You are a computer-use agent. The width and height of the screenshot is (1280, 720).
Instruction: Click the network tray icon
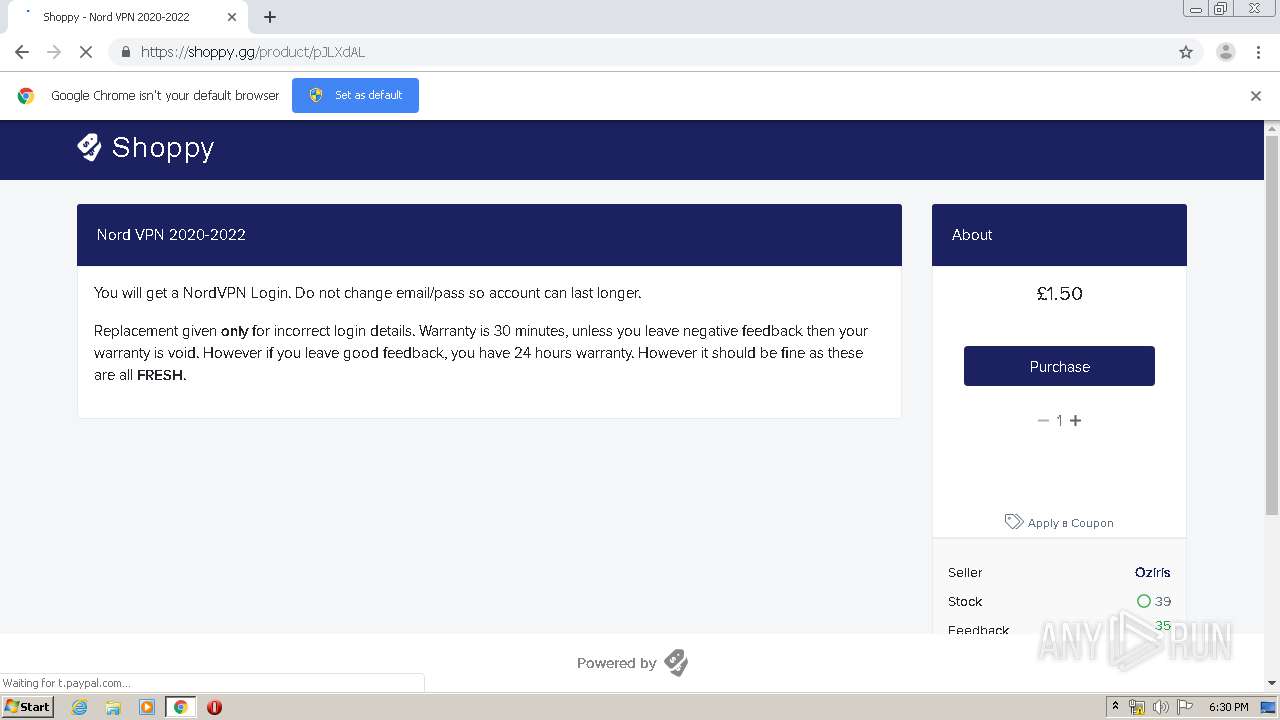(x=1137, y=707)
